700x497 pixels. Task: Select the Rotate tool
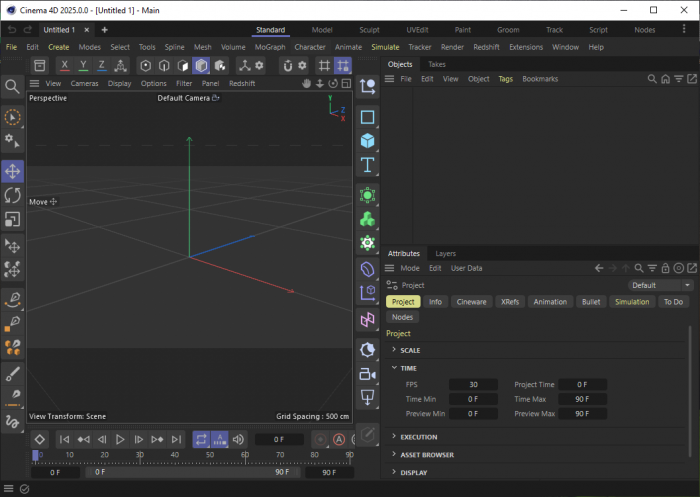click(x=13, y=195)
